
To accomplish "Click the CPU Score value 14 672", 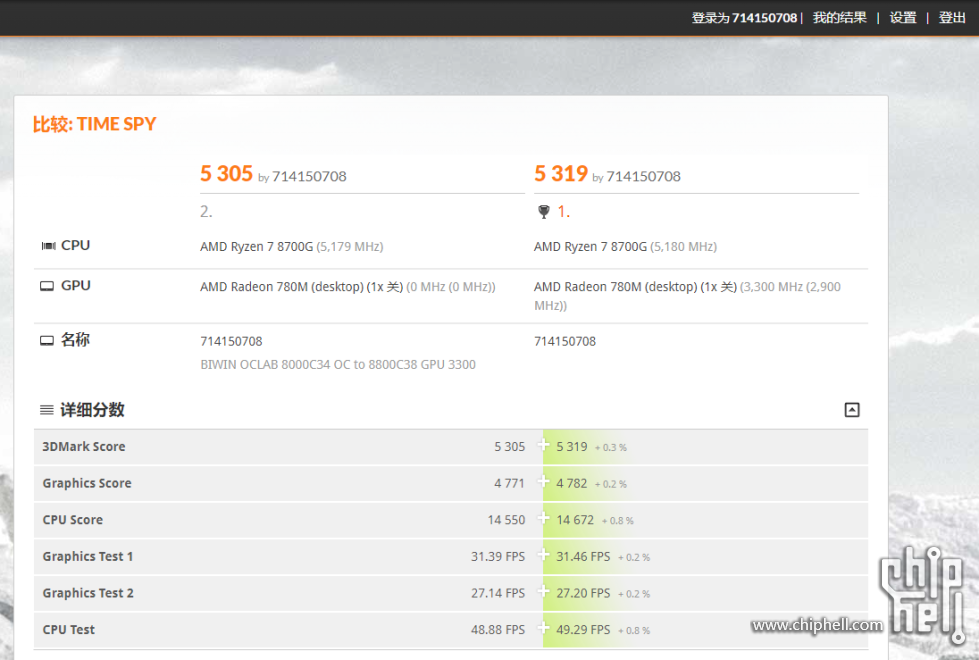I will (x=575, y=520).
